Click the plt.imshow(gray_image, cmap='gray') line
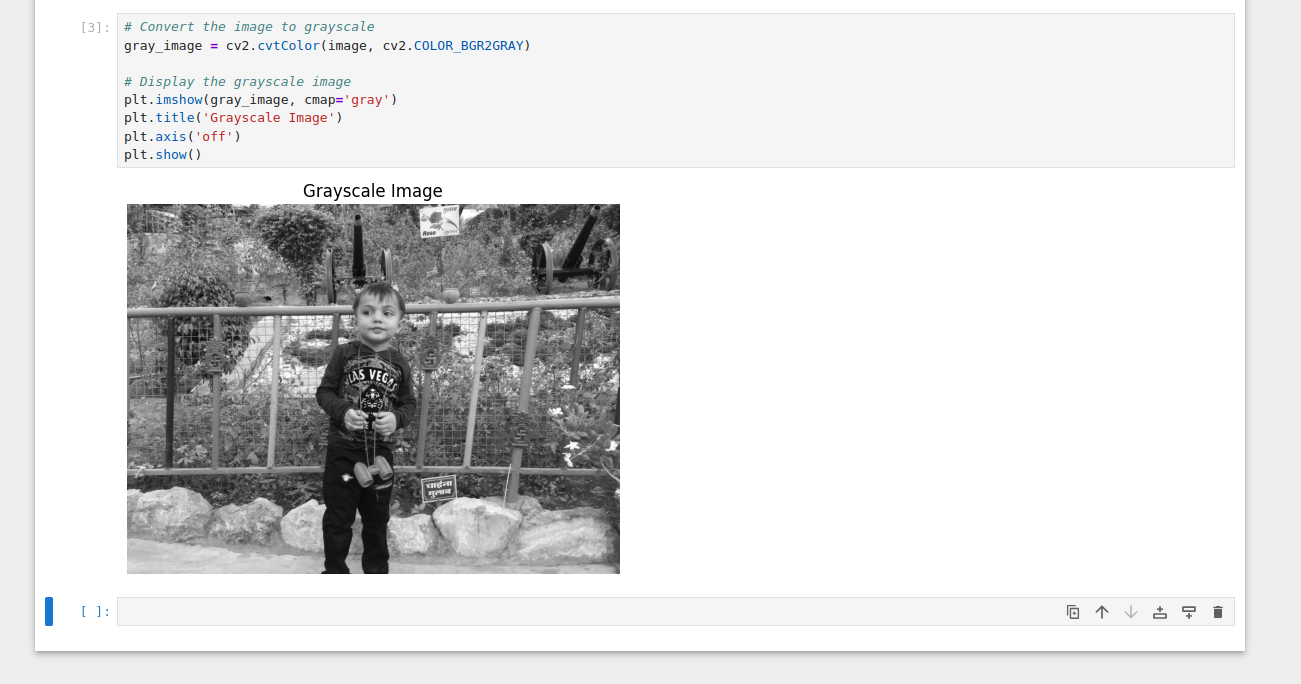 tap(261, 100)
